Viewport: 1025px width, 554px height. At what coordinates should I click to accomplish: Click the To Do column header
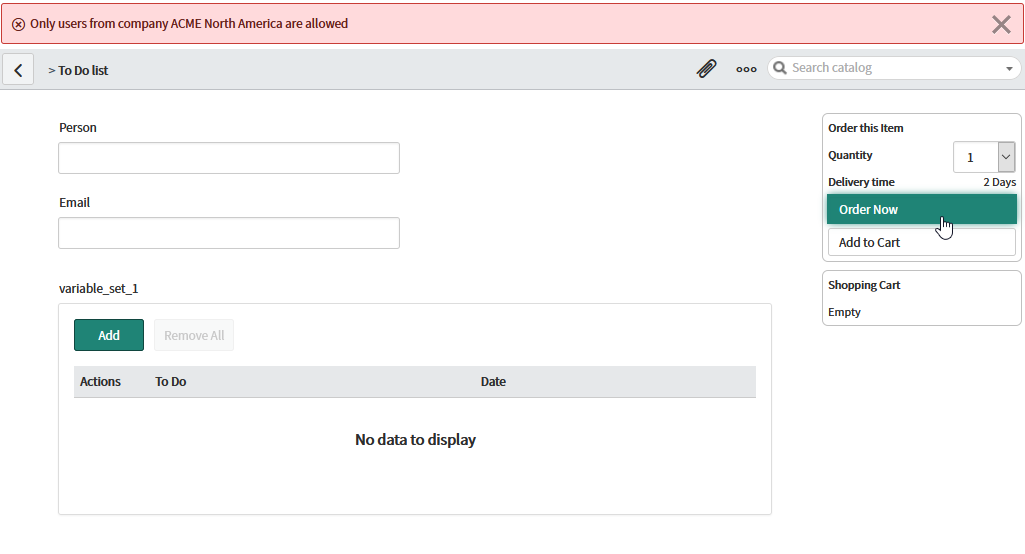pyautogui.click(x=171, y=382)
